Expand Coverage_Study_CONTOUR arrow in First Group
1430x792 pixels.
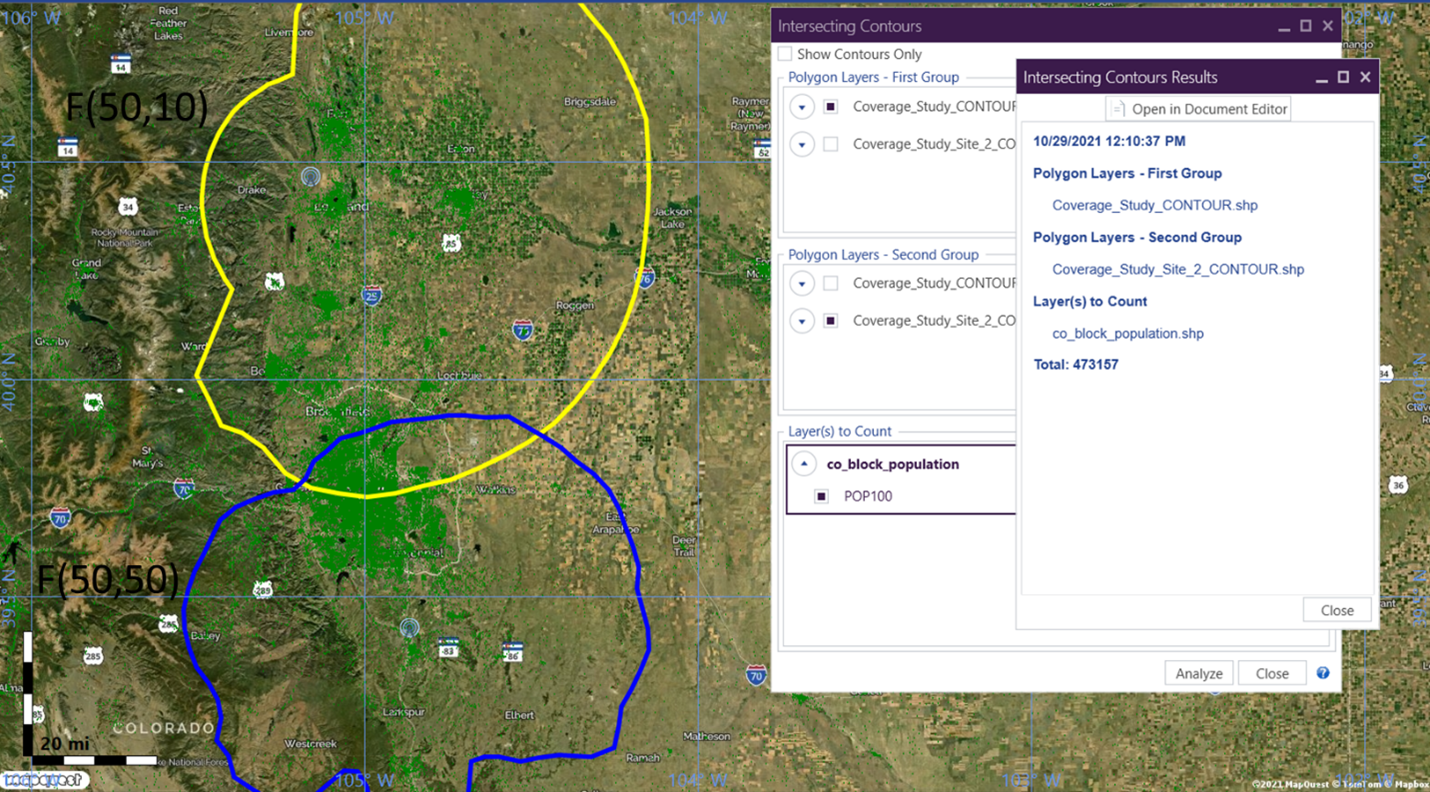[802, 107]
